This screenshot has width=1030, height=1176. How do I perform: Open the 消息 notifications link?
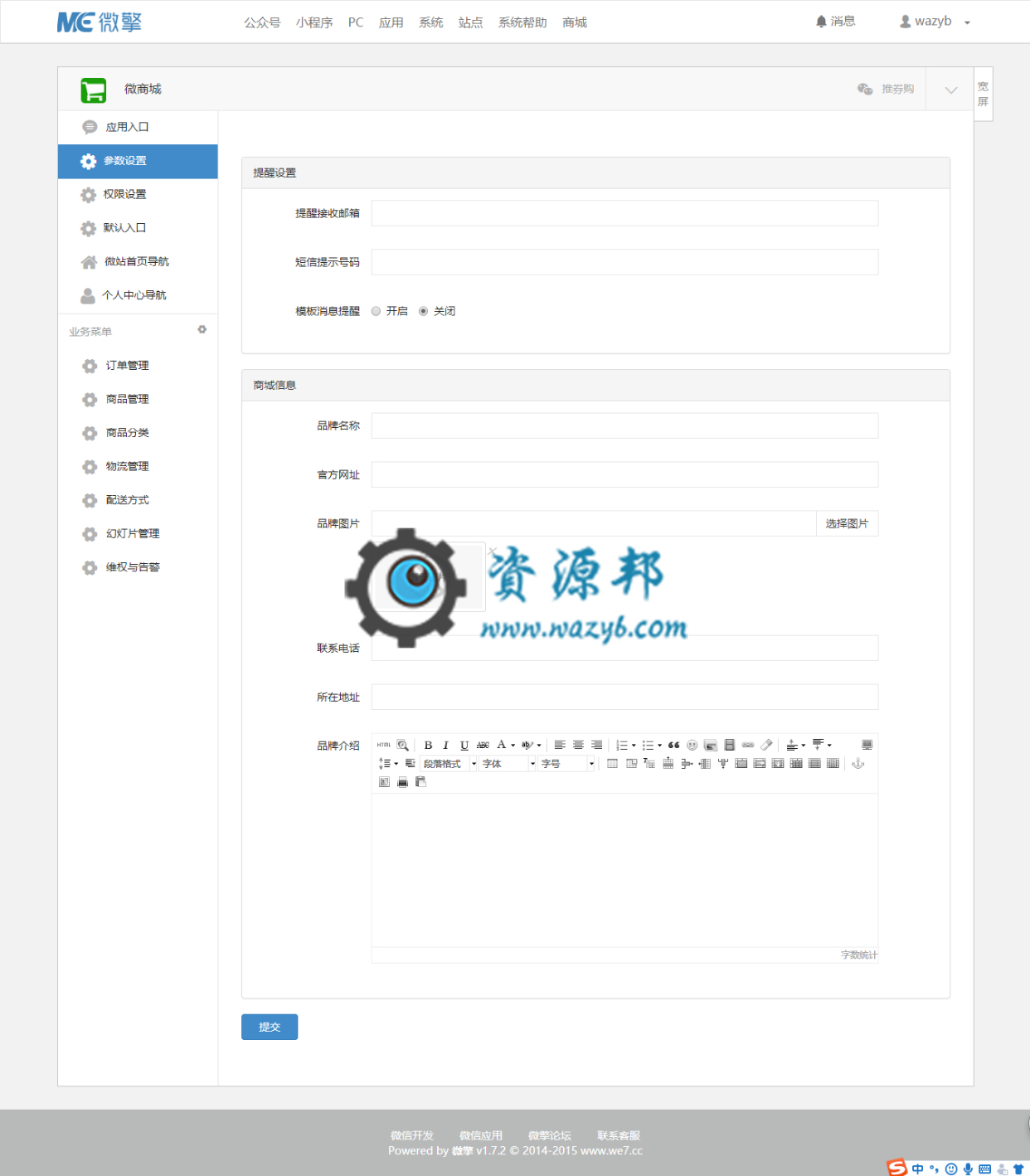835,22
